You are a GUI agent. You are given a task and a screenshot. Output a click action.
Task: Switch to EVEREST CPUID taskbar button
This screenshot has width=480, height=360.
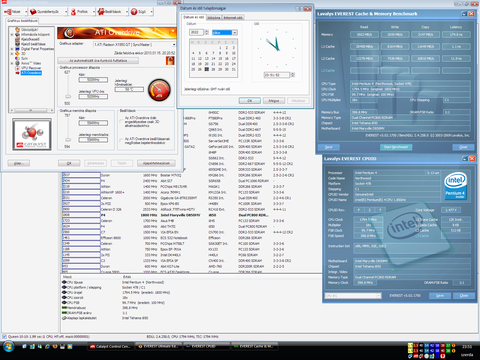point(207,347)
